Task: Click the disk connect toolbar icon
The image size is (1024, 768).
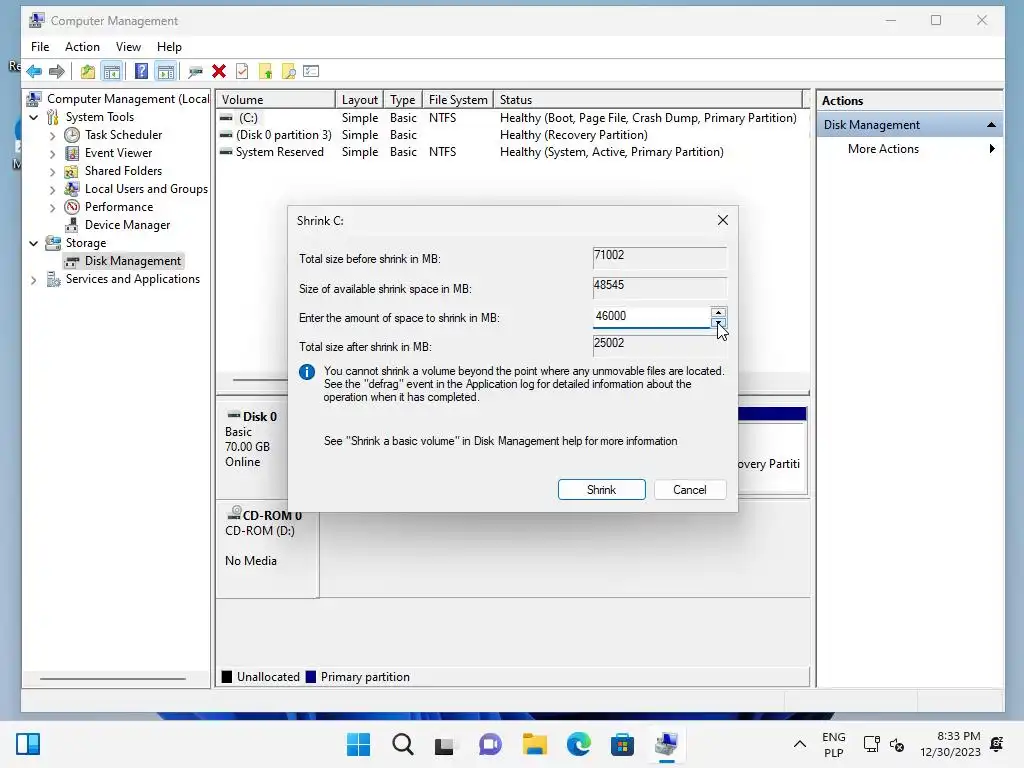Action: click(195, 71)
